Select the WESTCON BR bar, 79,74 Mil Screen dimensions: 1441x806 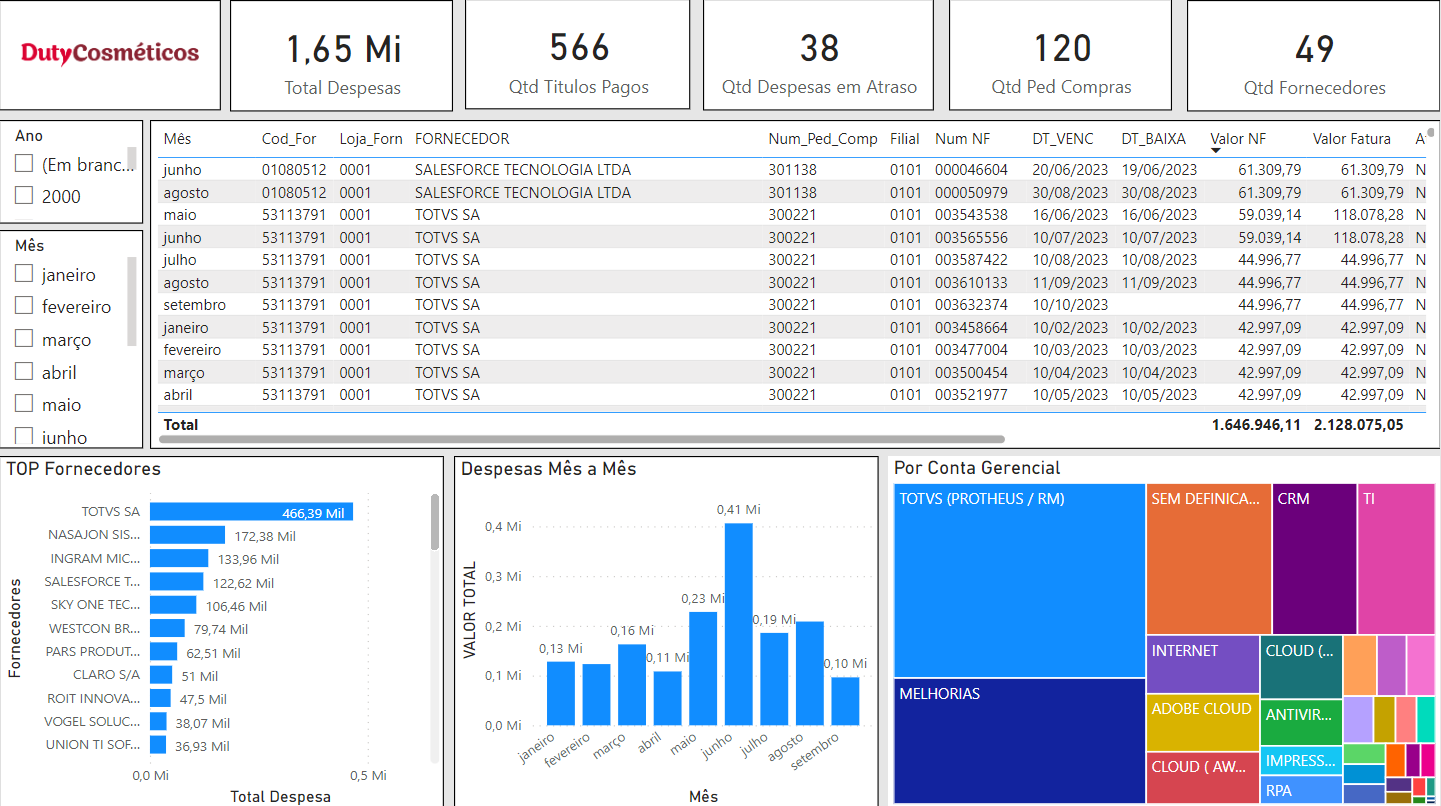[x=167, y=628]
